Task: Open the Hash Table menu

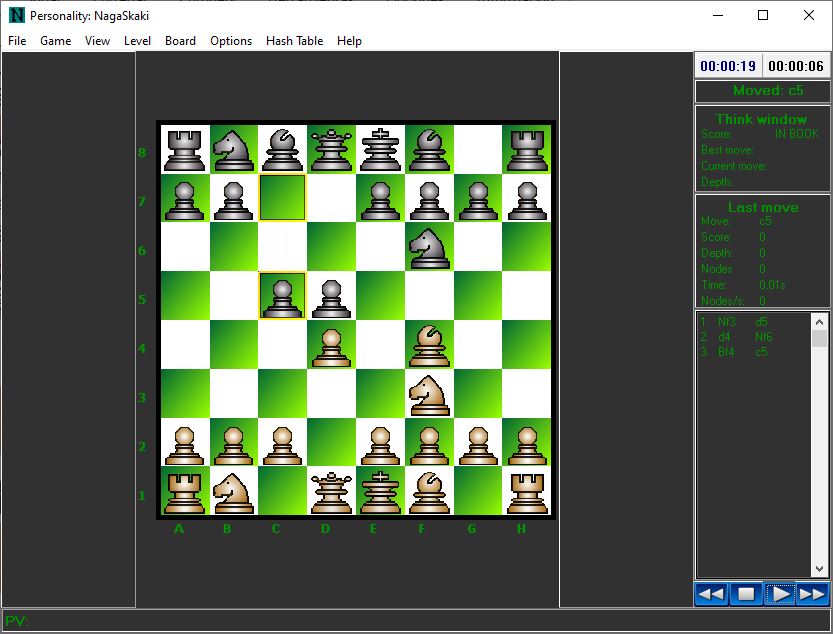Action: [x=294, y=41]
